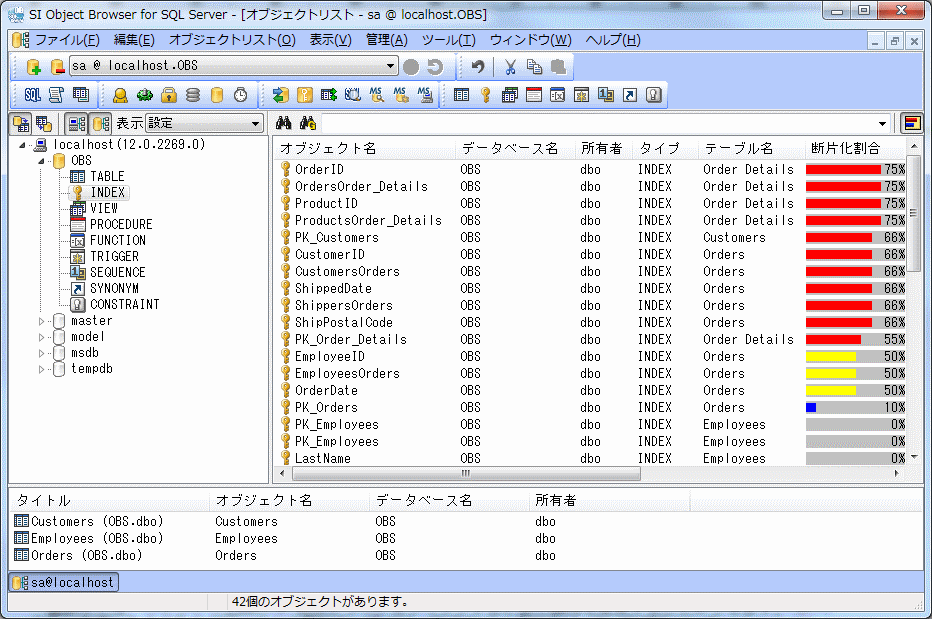Image resolution: width=932 pixels, height=619 pixels.
Task: Select the sa@localhost tab at bottom
Action: point(64,582)
